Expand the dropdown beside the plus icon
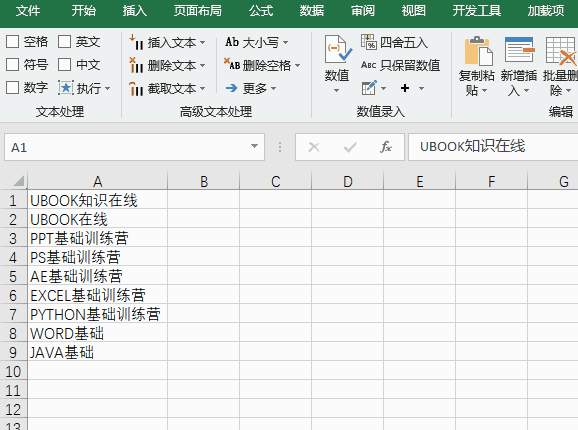Screen dimensions: 578x430 (421, 88)
